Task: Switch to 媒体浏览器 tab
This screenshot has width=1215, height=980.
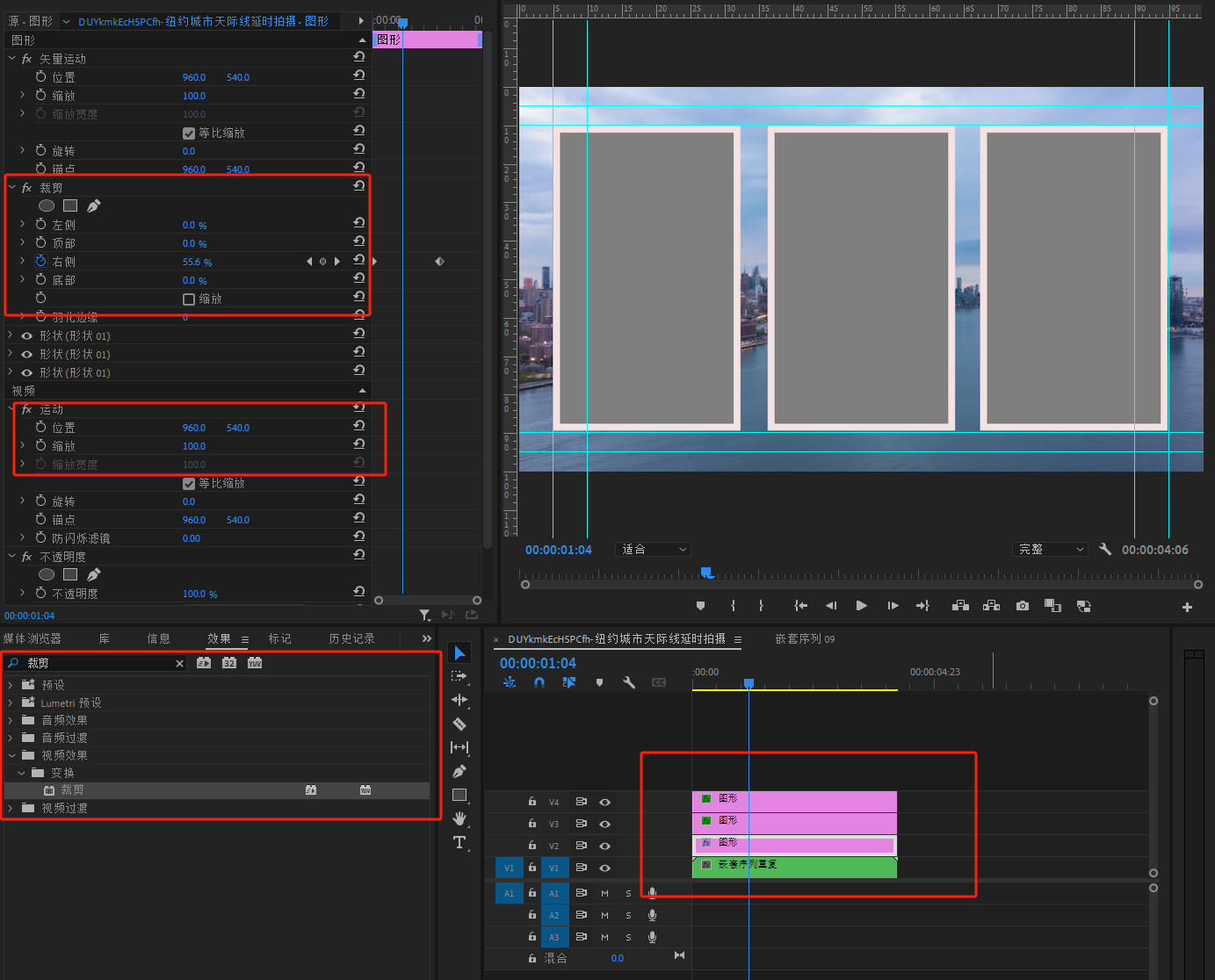Action: pyautogui.click(x=33, y=638)
